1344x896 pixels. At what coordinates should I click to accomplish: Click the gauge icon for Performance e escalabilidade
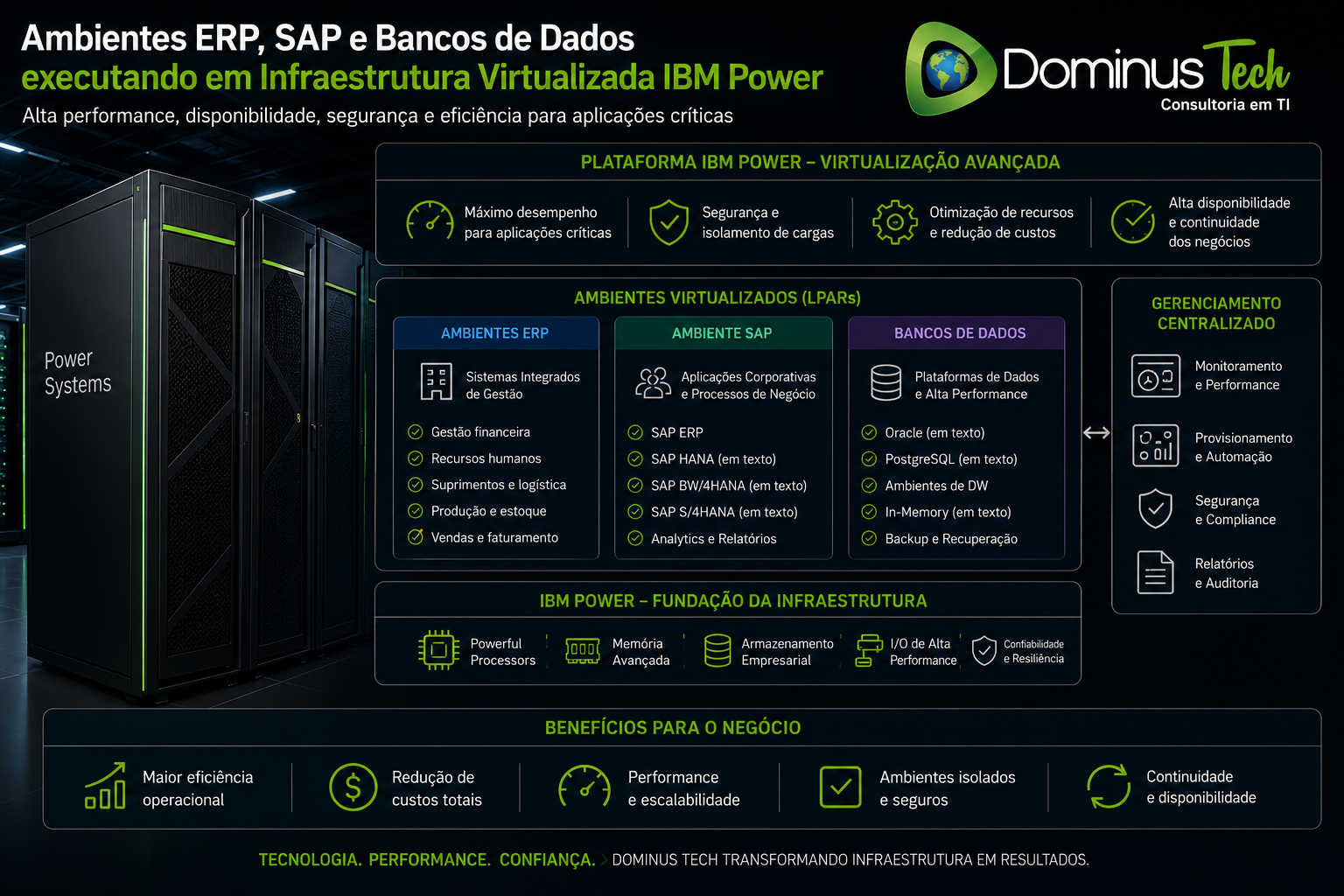click(584, 787)
